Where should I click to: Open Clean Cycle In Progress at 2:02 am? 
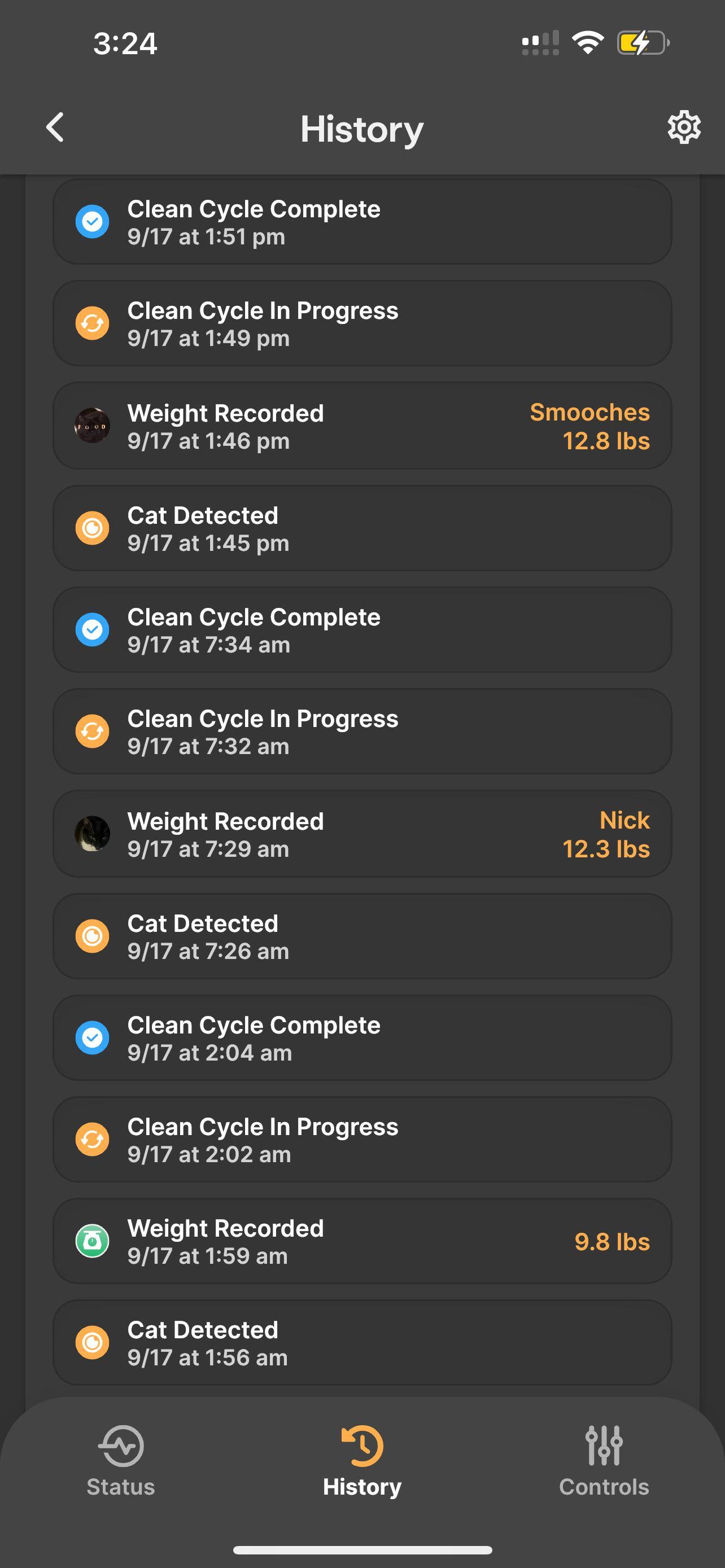pyautogui.click(x=362, y=1140)
